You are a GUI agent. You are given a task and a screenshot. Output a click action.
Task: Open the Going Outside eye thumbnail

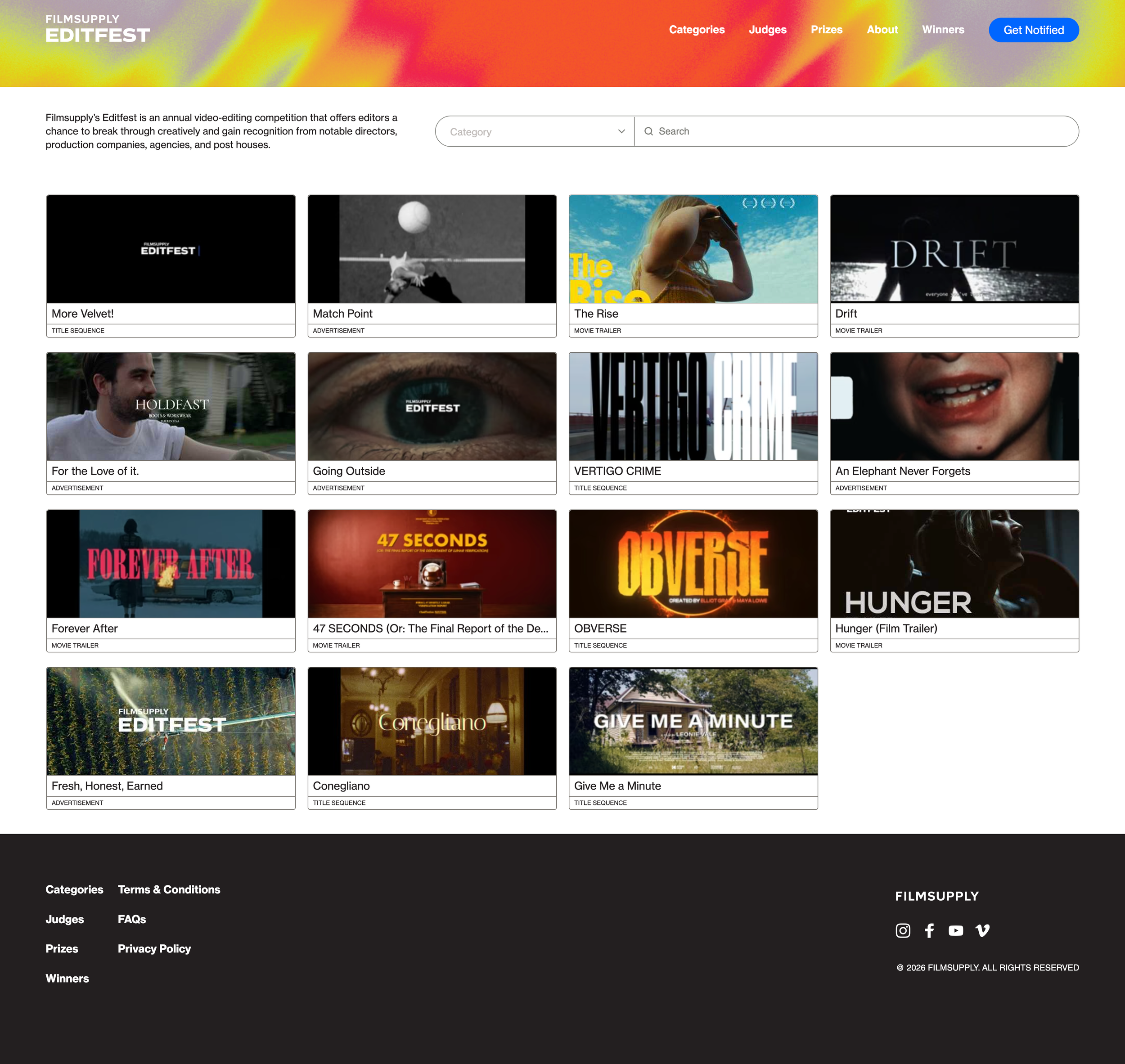tap(432, 406)
